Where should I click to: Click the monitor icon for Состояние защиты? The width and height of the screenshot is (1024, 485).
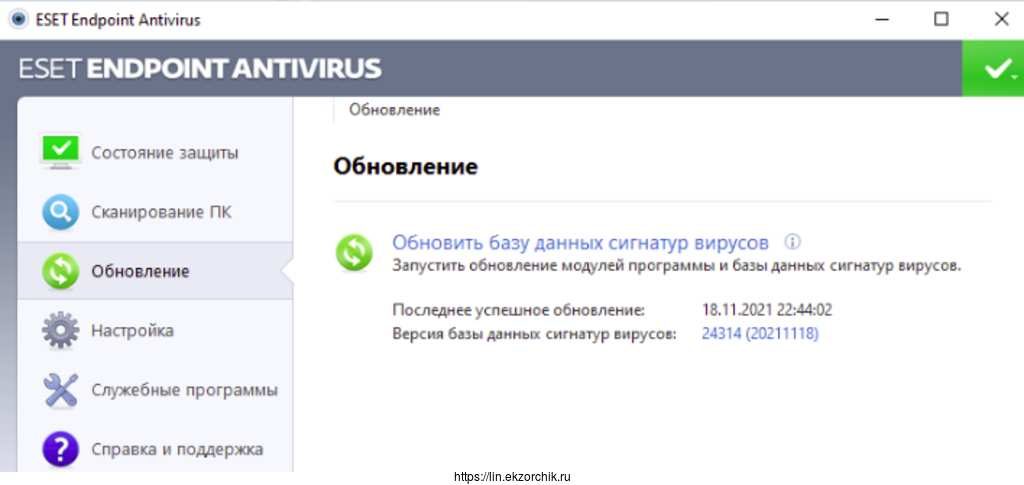[x=60, y=152]
